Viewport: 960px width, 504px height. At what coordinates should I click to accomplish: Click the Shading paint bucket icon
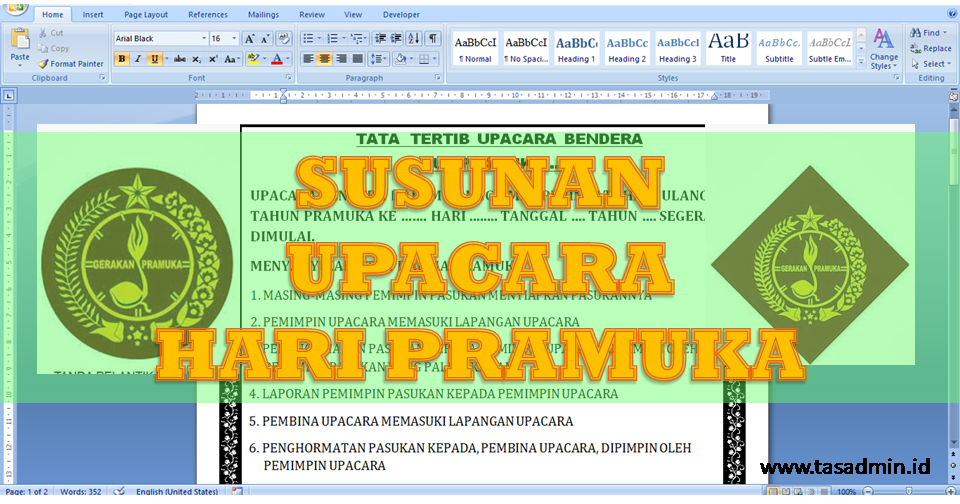click(400, 59)
